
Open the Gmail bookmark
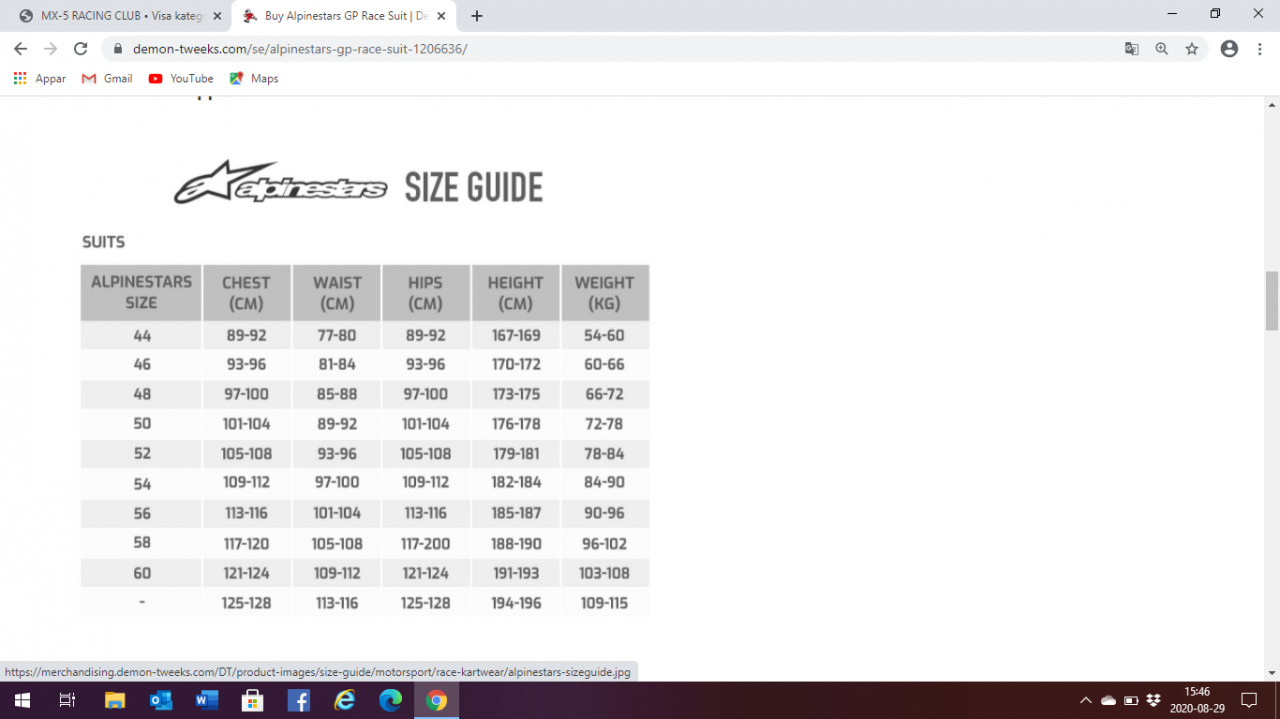pyautogui.click(x=107, y=78)
